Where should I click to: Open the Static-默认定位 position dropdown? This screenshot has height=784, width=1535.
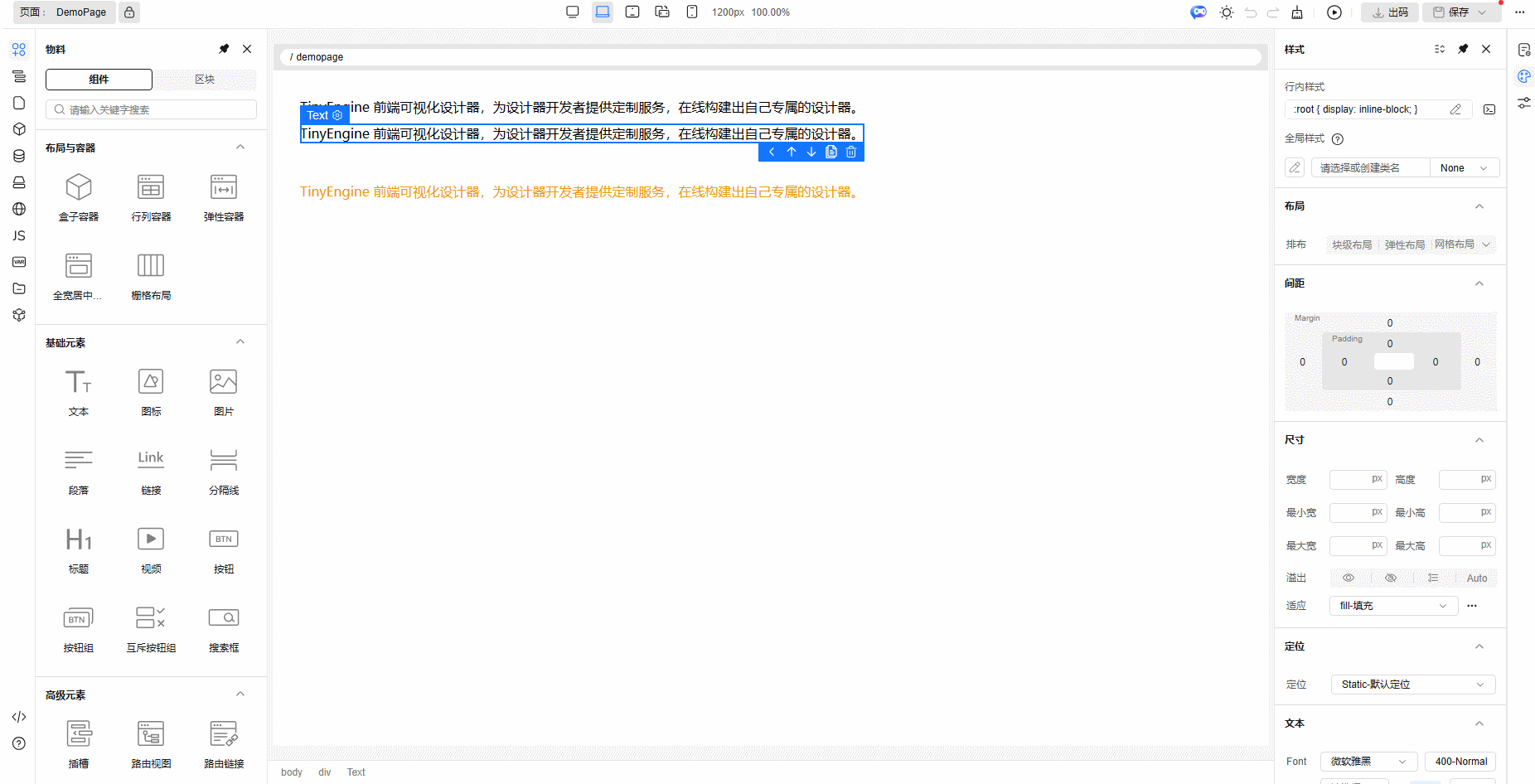pyautogui.click(x=1413, y=685)
